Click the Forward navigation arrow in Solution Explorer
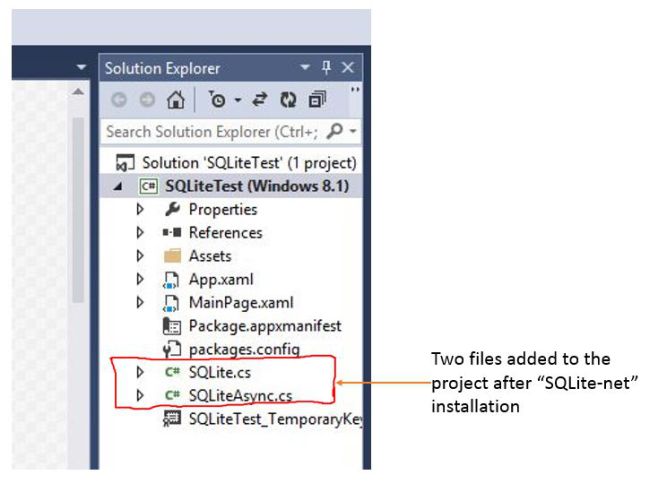Image resolution: width=650 pixels, height=492 pixels. [x=147, y=100]
